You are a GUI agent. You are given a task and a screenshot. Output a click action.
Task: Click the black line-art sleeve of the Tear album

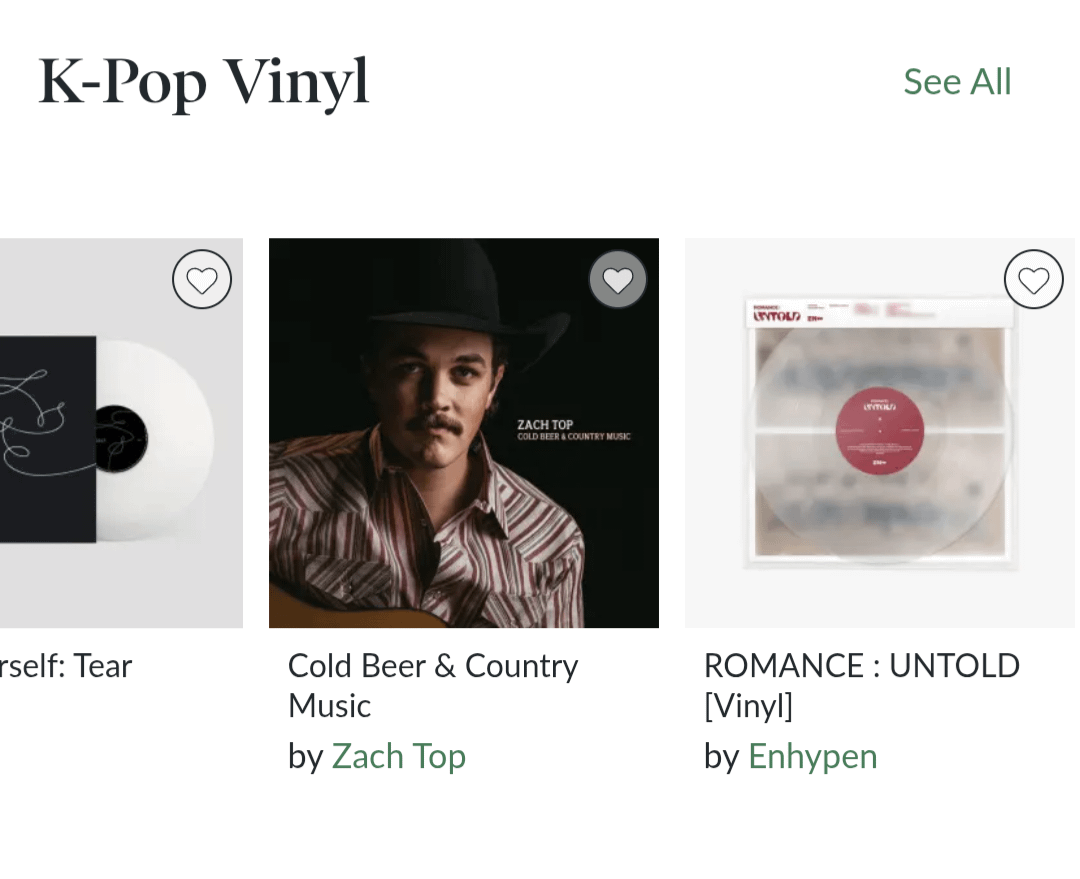click(45, 438)
